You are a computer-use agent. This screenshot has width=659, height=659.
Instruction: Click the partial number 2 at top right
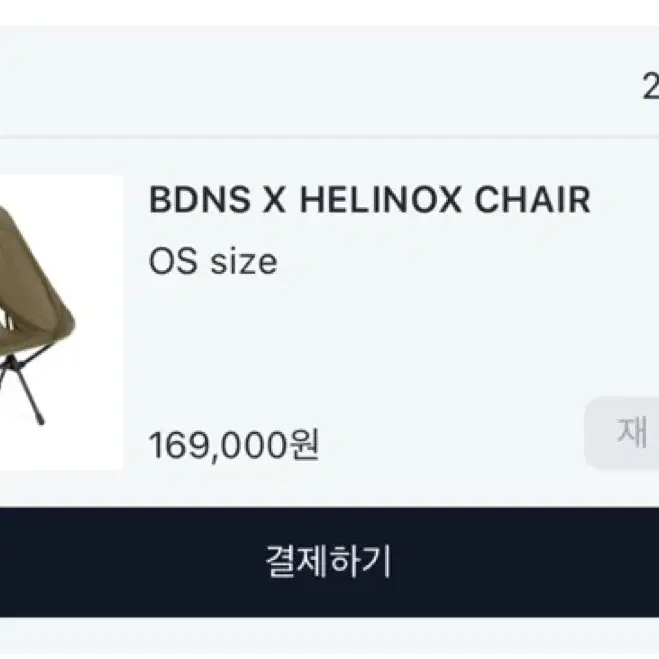click(651, 87)
